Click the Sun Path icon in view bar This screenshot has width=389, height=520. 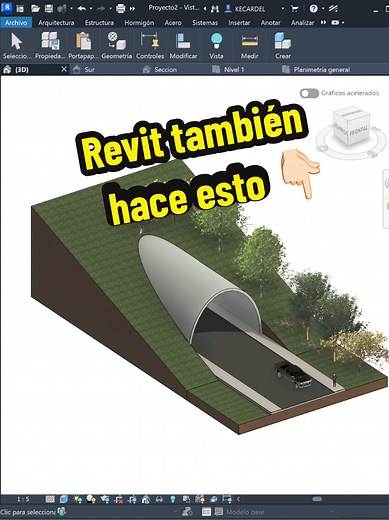(x=78, y=499)
